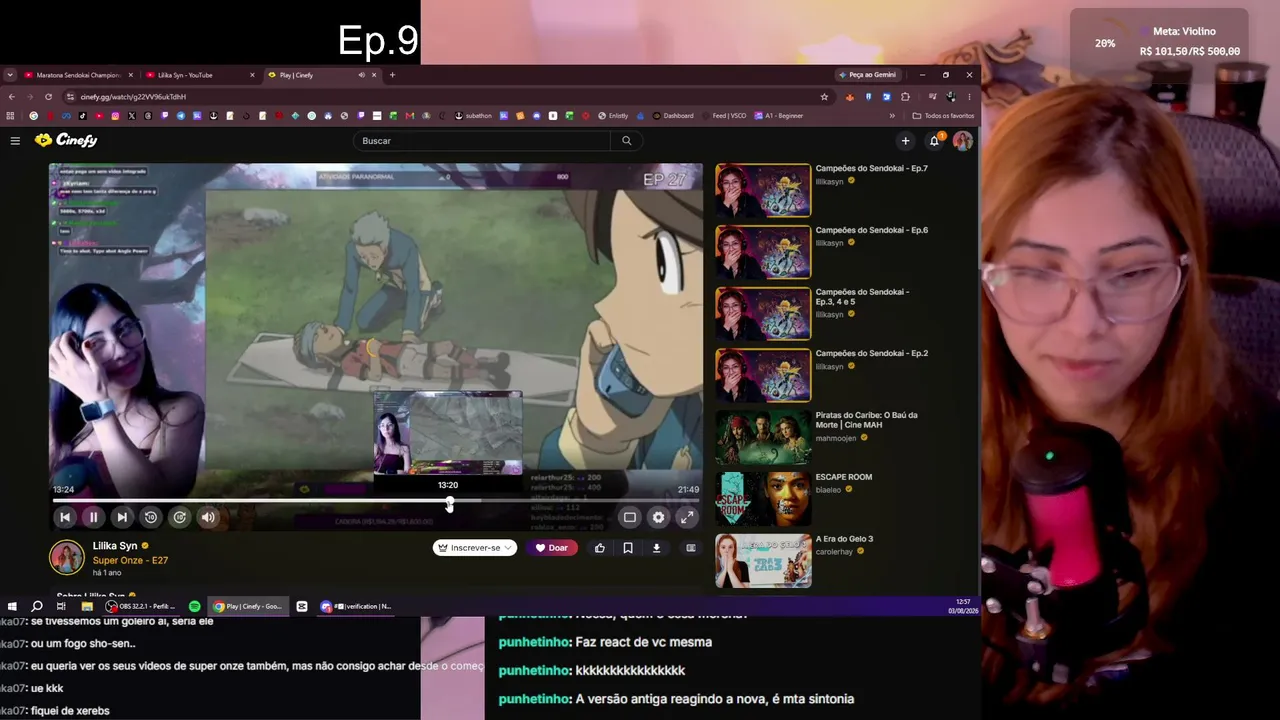The height and width of the screenshot is (720, 1280).
Task: Like the video with thumbs up
Action: 600,548
